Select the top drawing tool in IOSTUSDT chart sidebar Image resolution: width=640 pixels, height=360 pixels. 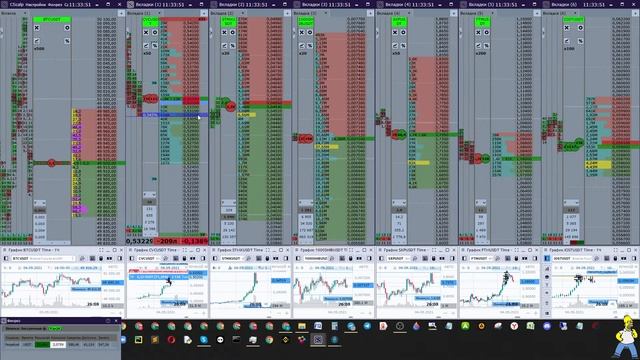(547, 269)
